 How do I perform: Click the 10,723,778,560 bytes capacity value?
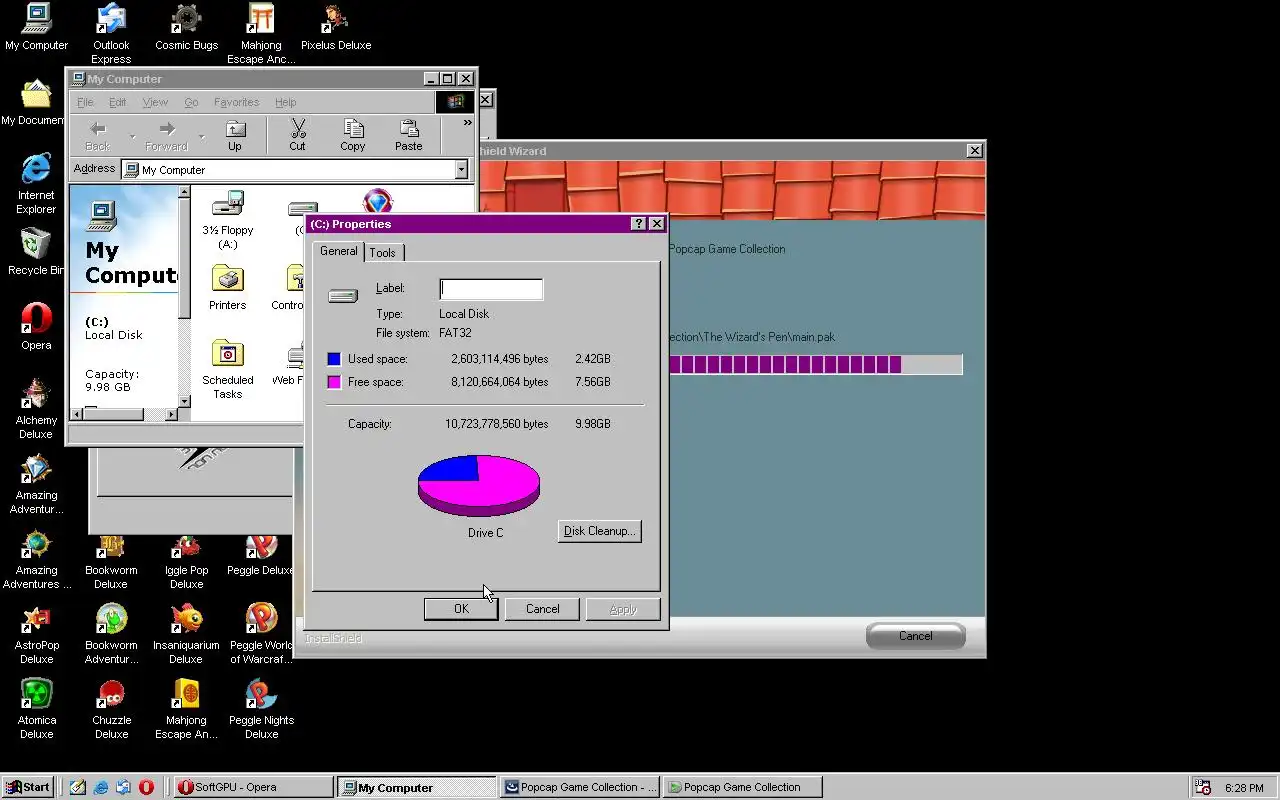point(497,424)
